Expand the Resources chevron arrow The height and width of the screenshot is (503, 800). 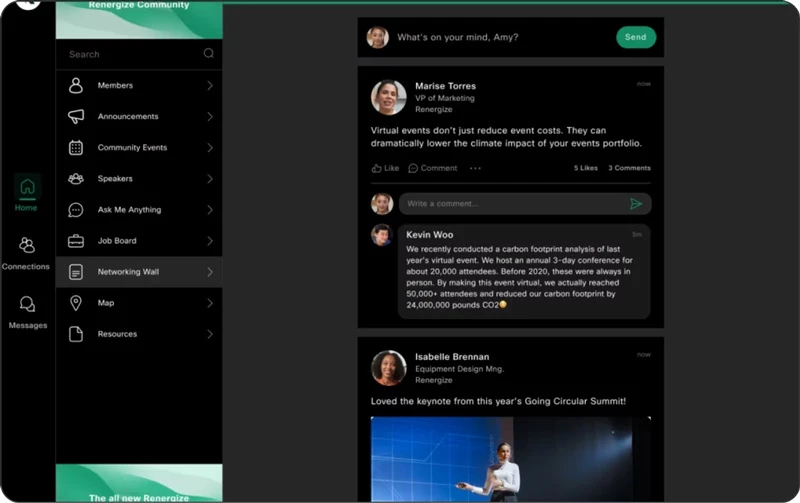[x=210, y=334]
